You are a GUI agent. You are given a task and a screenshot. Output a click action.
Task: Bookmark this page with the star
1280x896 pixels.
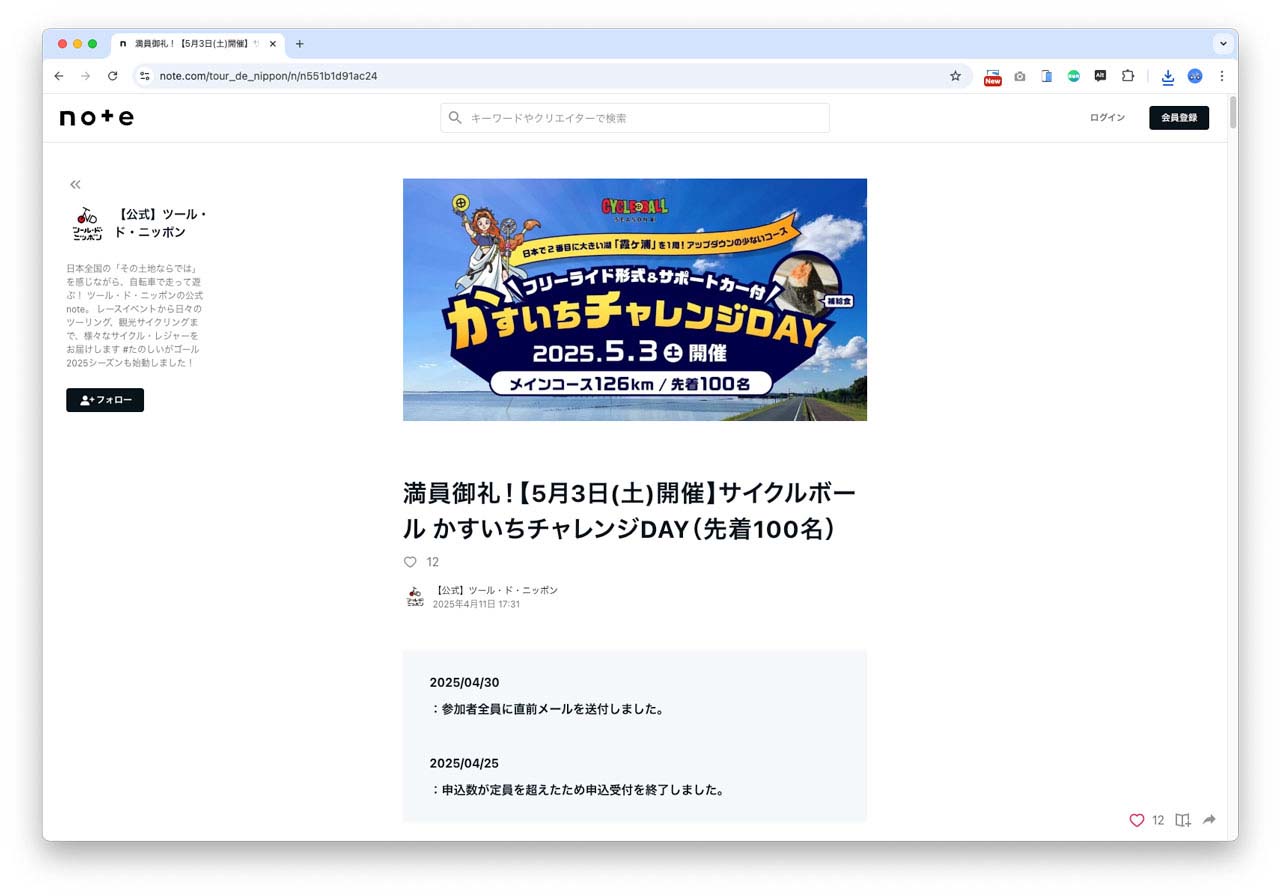click(955, 76)
